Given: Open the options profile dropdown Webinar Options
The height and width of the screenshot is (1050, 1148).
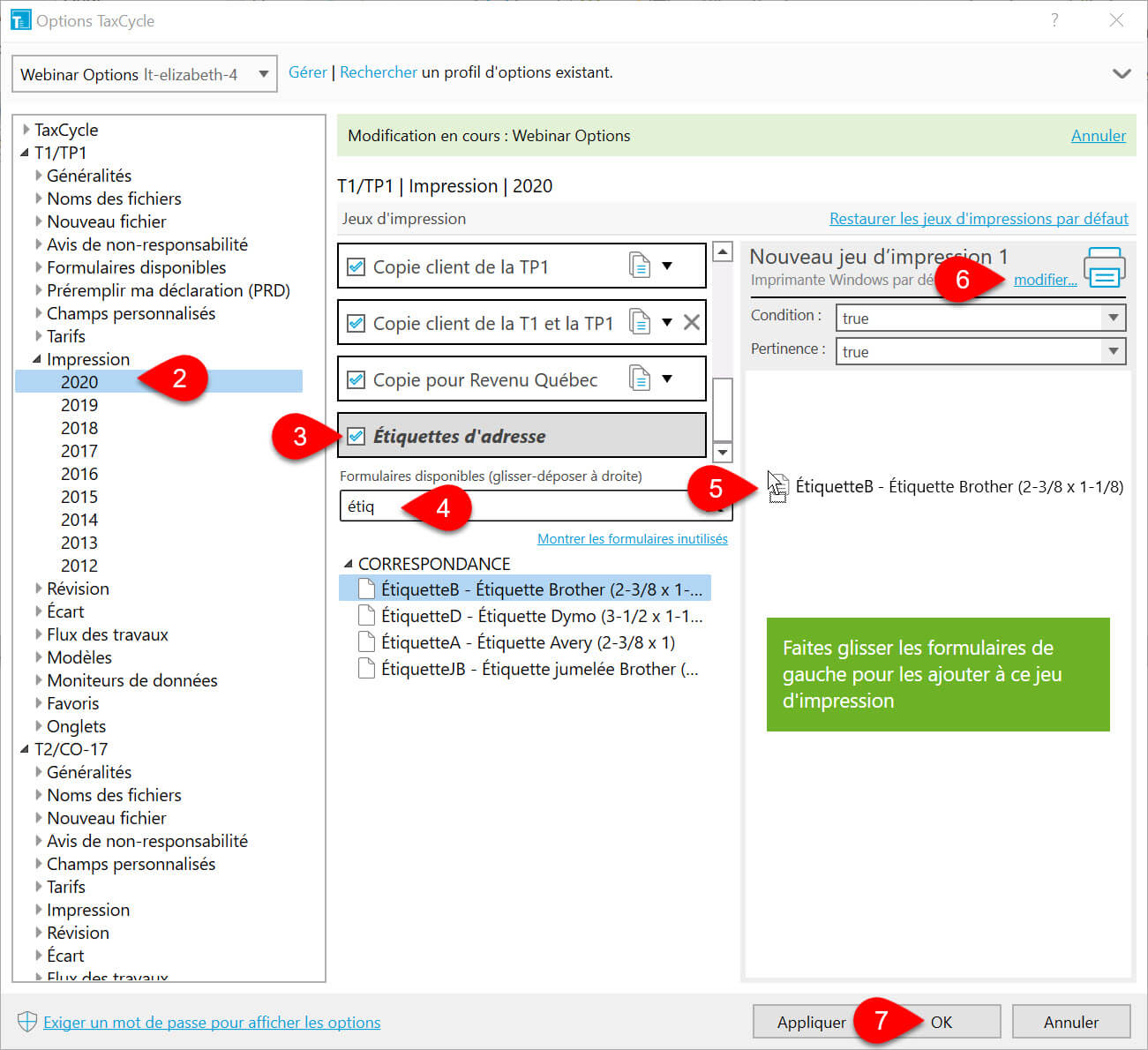Looking at the screenshot, I should point(144,74).
